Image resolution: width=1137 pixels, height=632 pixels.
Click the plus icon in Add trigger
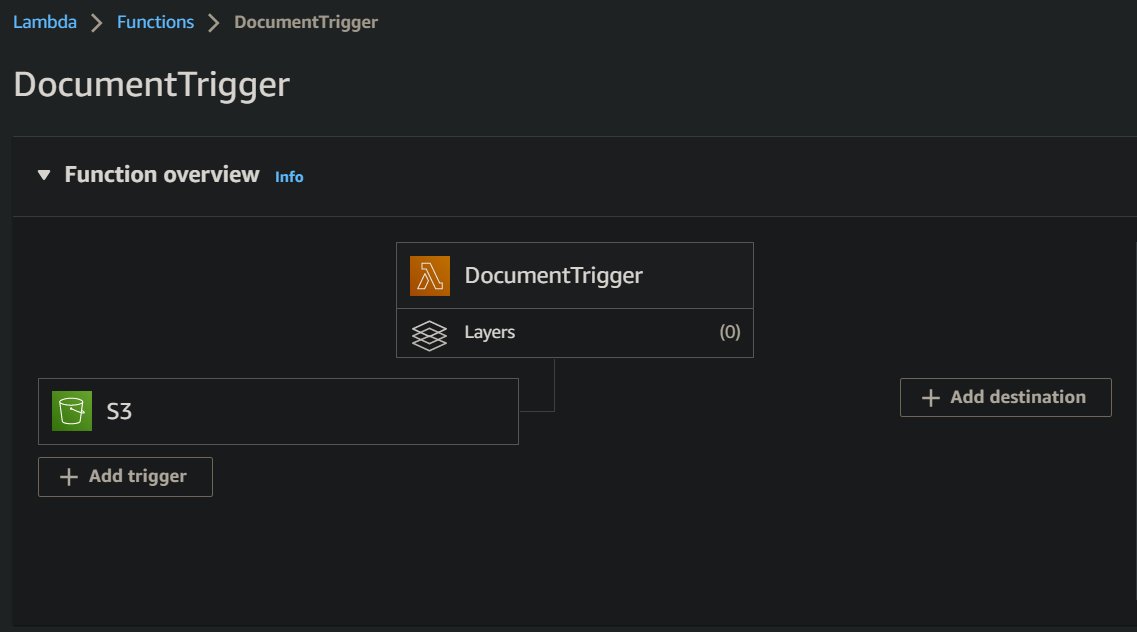click(69, 477)
